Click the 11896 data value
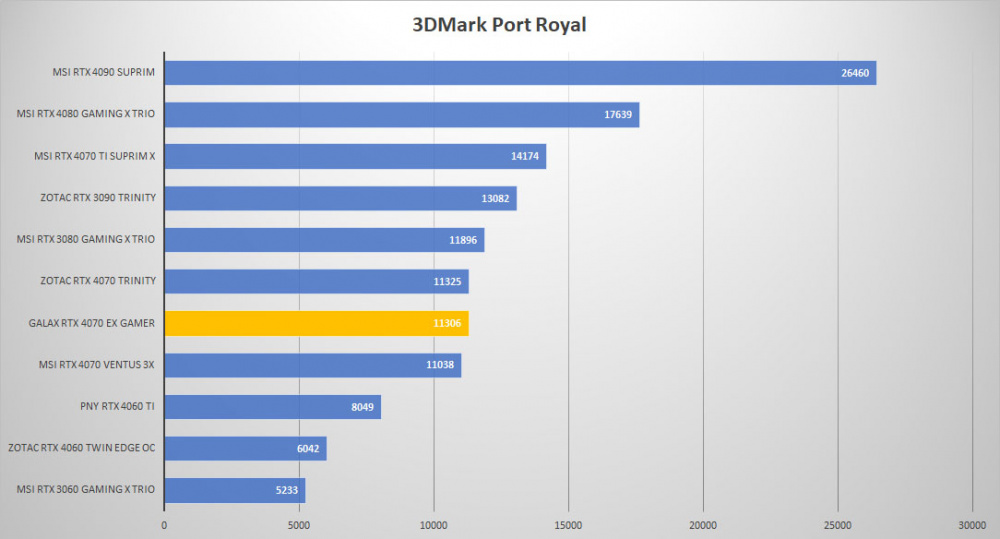Viewport: 1000px width, 539px height. tap(463, 240)
